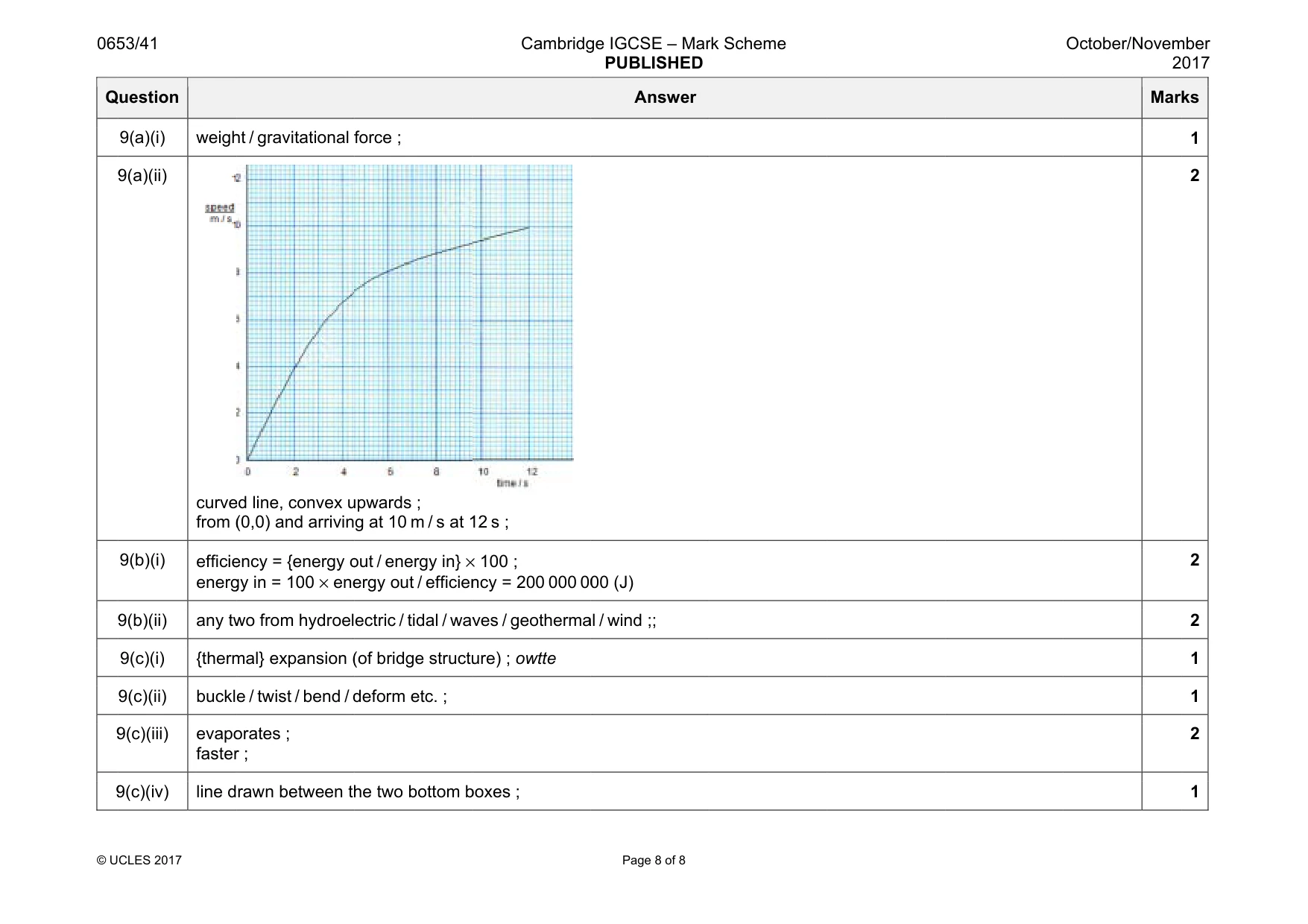
Task: Click question number 9(c)(i)
Action: click(x=142, y=659)
